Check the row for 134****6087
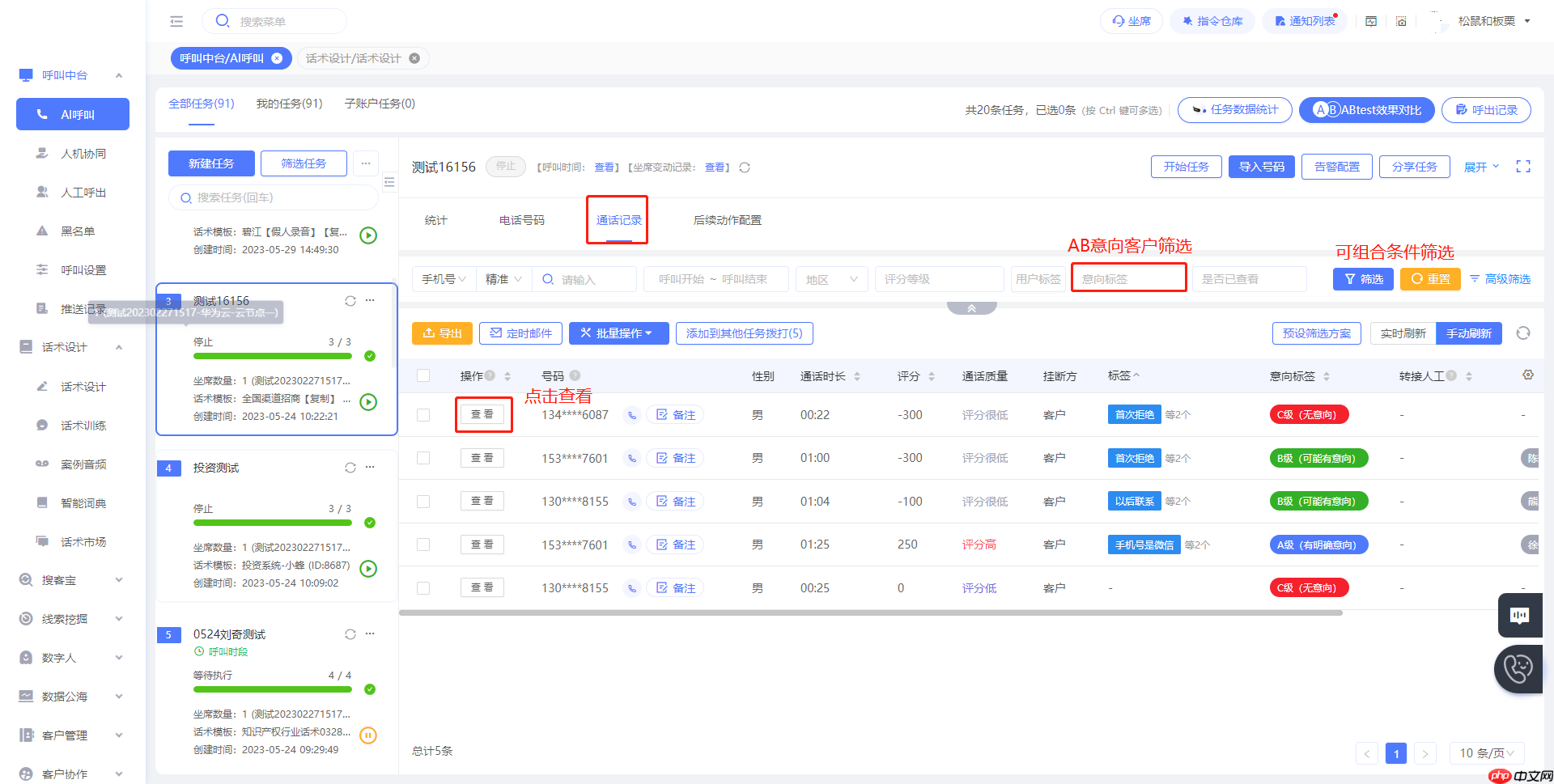1554x784 pixels. [423, 415]
